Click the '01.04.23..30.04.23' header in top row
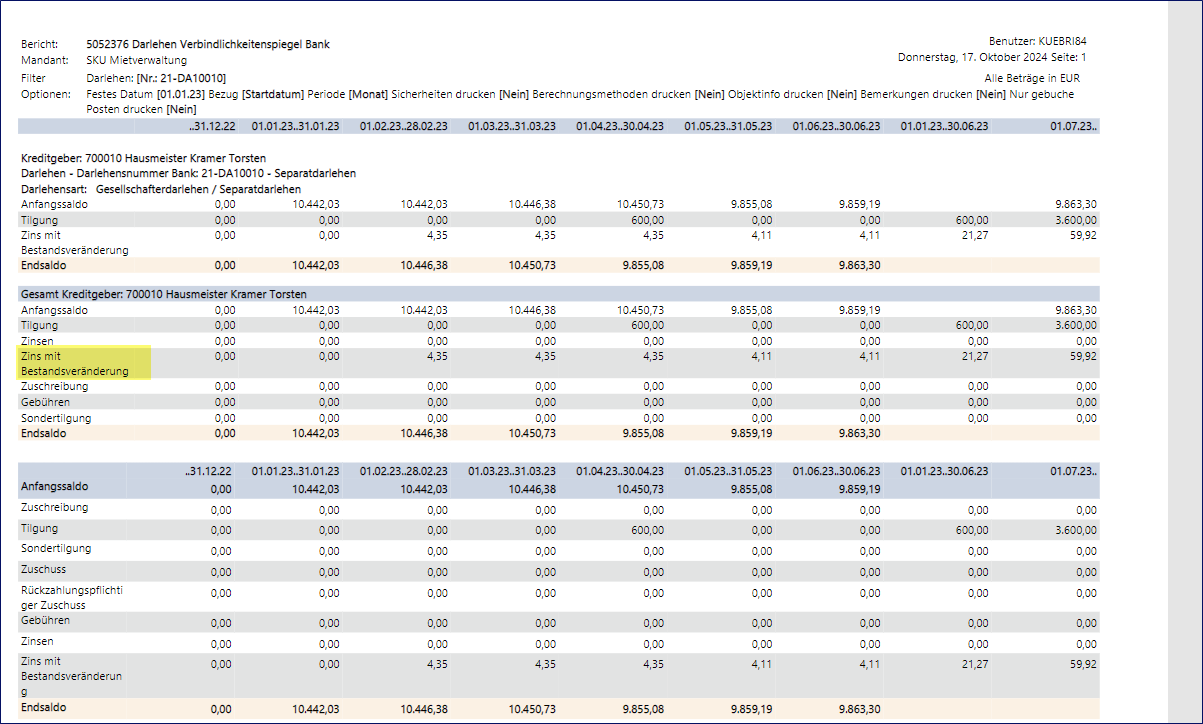Screen dimensions: 1203x724 tap(619, 127)
